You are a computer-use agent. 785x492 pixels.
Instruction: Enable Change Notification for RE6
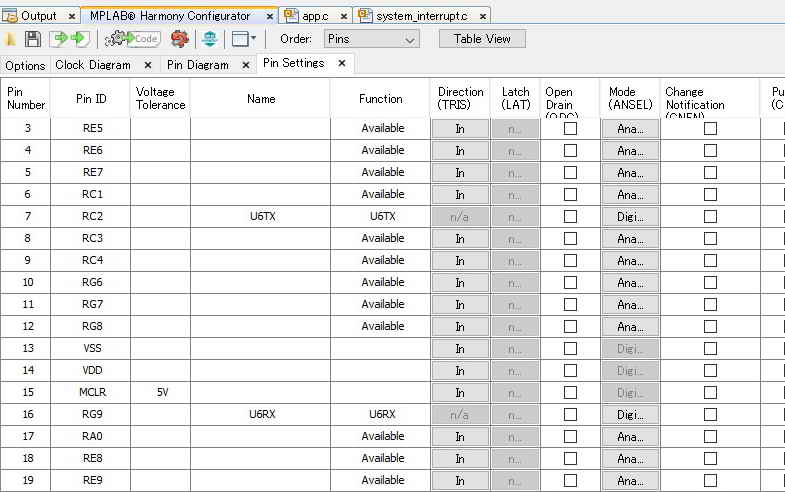[710, 151]
